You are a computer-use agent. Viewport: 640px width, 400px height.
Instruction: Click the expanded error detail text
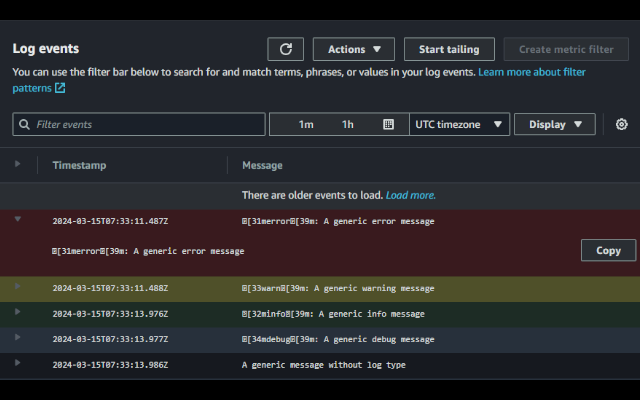[148, 251]
